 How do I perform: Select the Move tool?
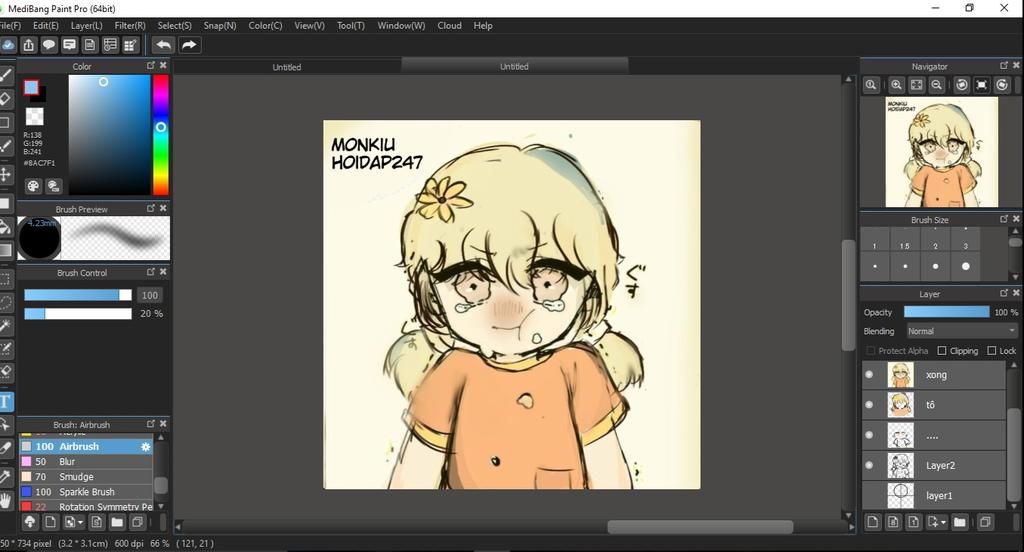coord(6,174)
